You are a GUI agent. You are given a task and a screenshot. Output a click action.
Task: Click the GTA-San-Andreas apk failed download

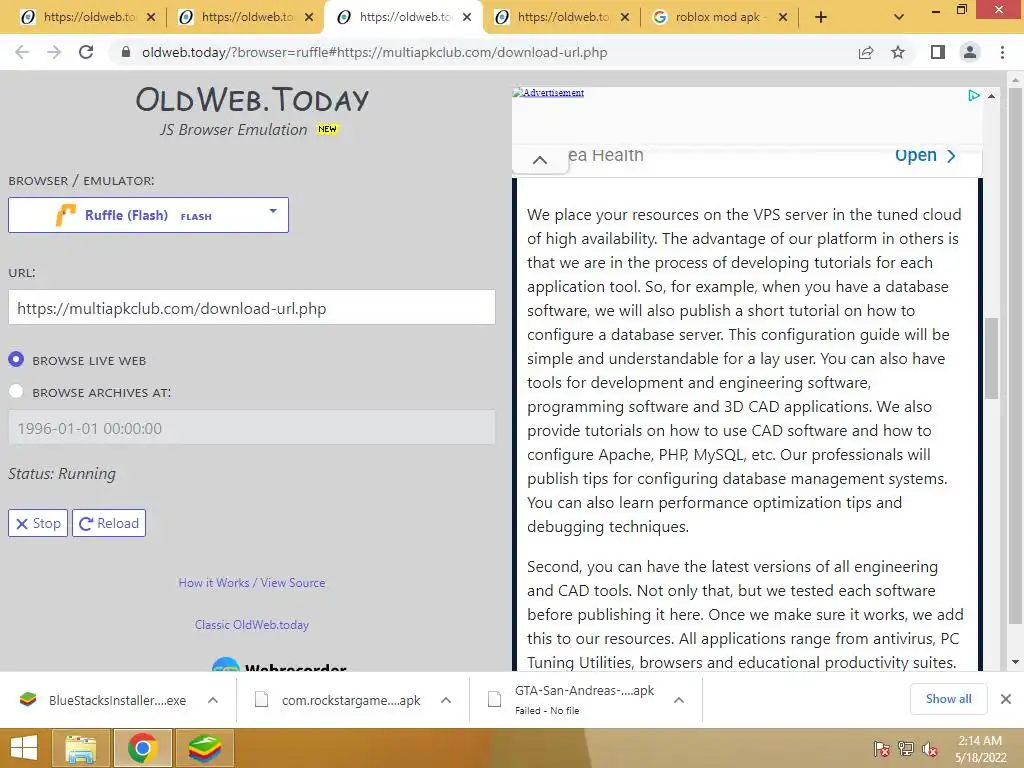coord(571,699)
